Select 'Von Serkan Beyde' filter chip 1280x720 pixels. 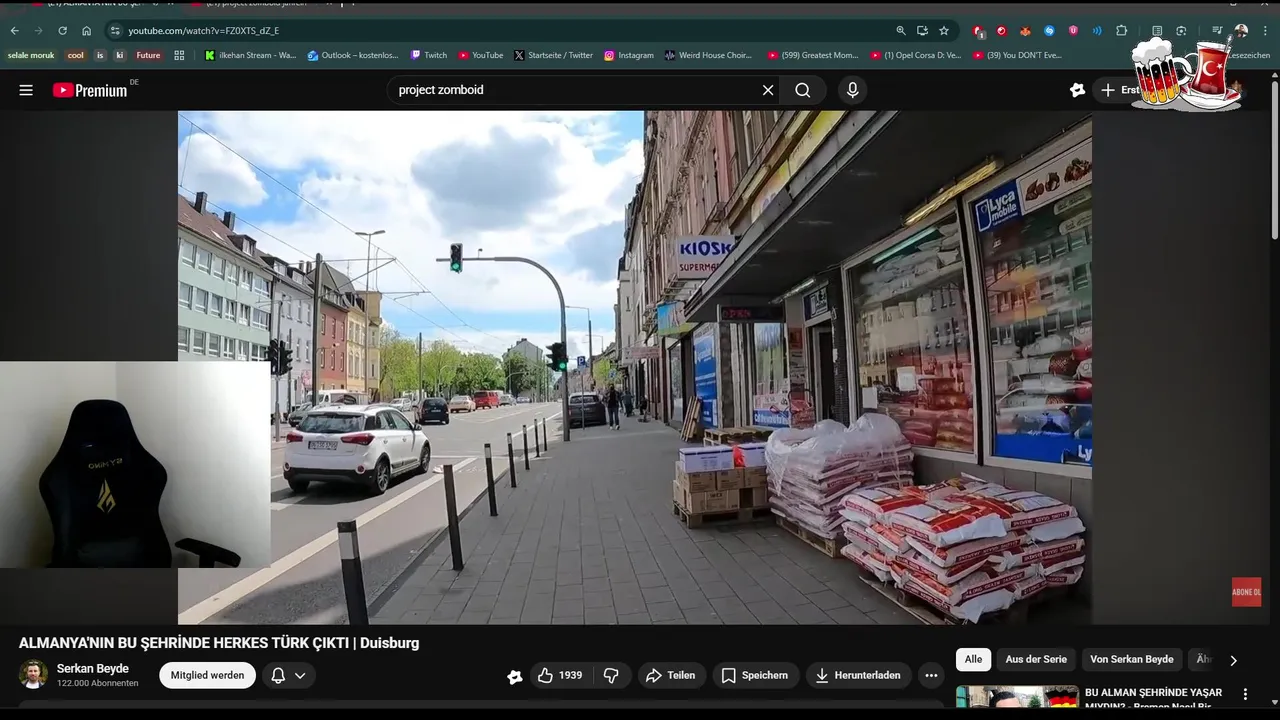point(1132,659)
